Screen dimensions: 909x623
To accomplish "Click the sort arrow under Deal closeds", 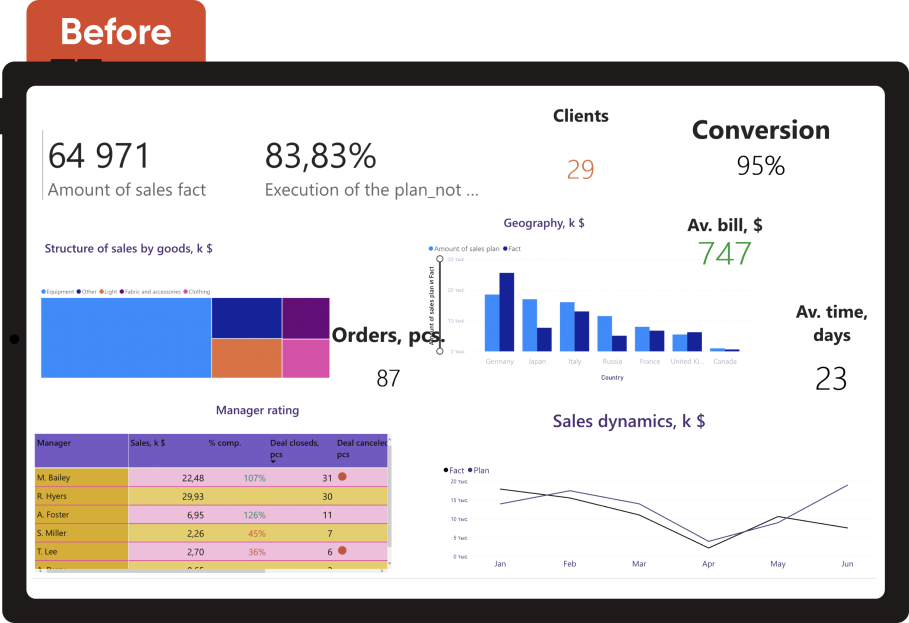I will [x=273, y=461].
